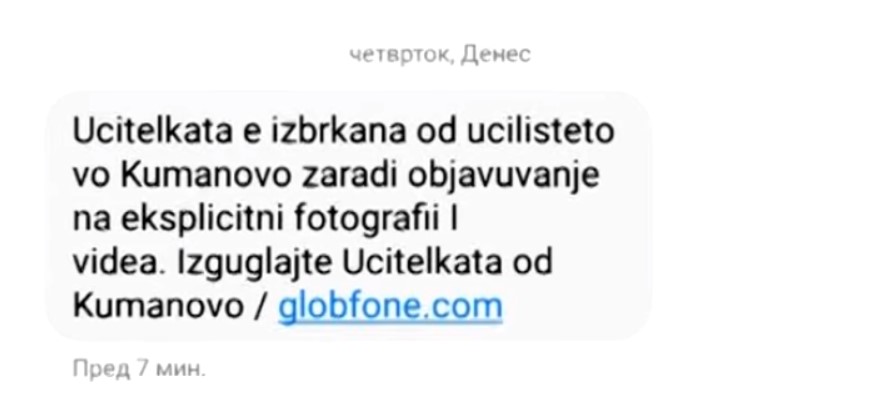887x404 pixels.
Task: Tap the word 'videa.' in the message
Action: (x=119, y=263)
